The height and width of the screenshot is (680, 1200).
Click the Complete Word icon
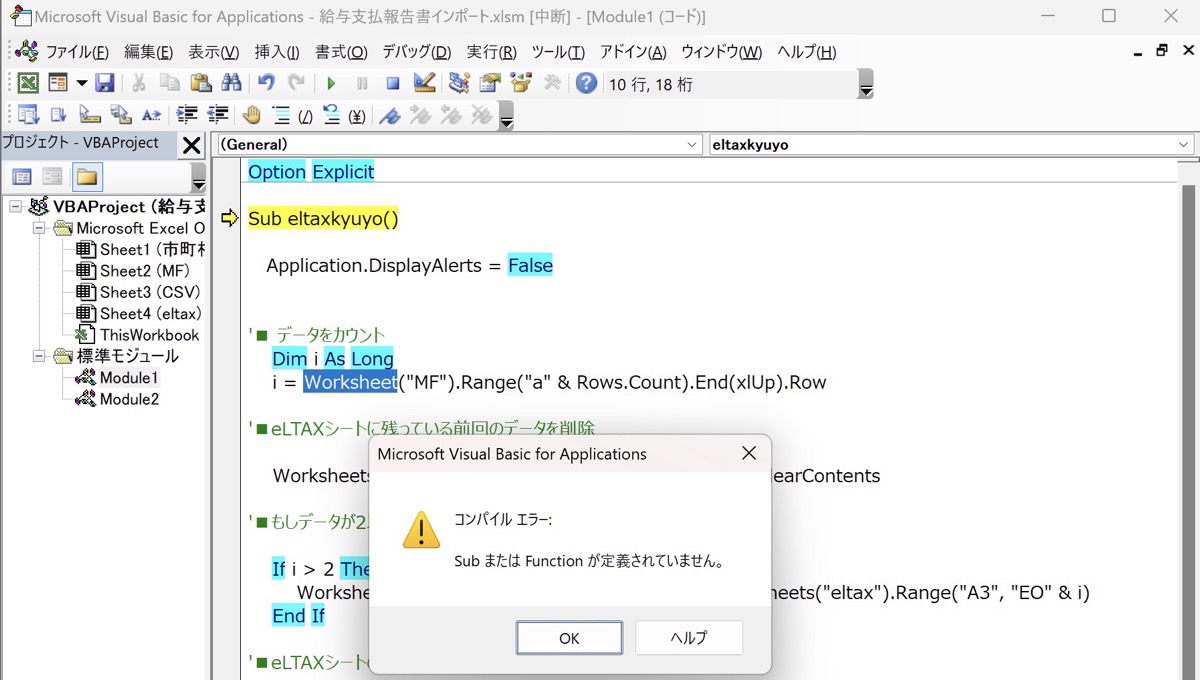coord(151,115)
